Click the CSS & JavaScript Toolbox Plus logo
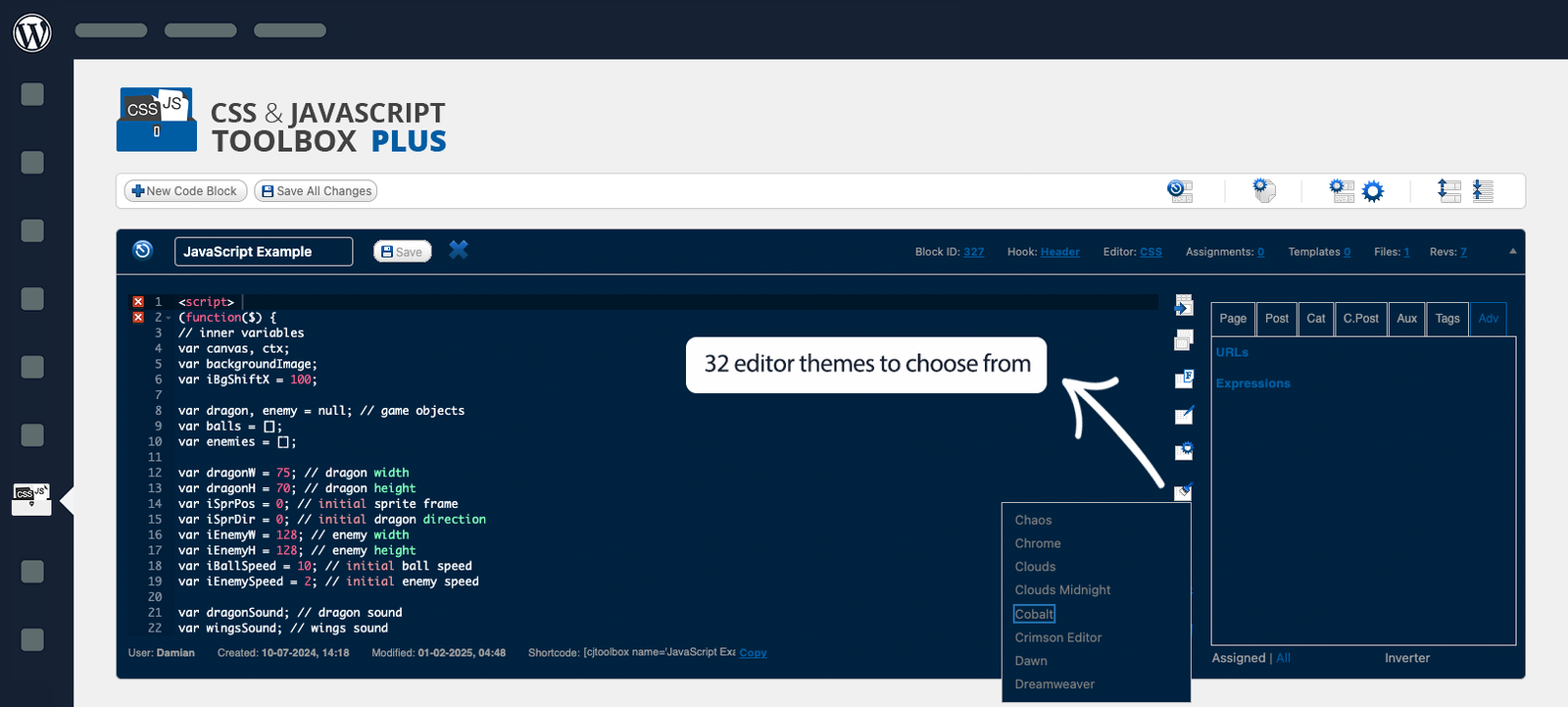 [281, 121]
